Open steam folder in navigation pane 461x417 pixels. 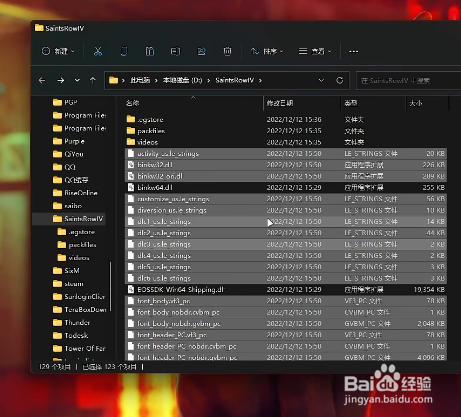(68, 284)
